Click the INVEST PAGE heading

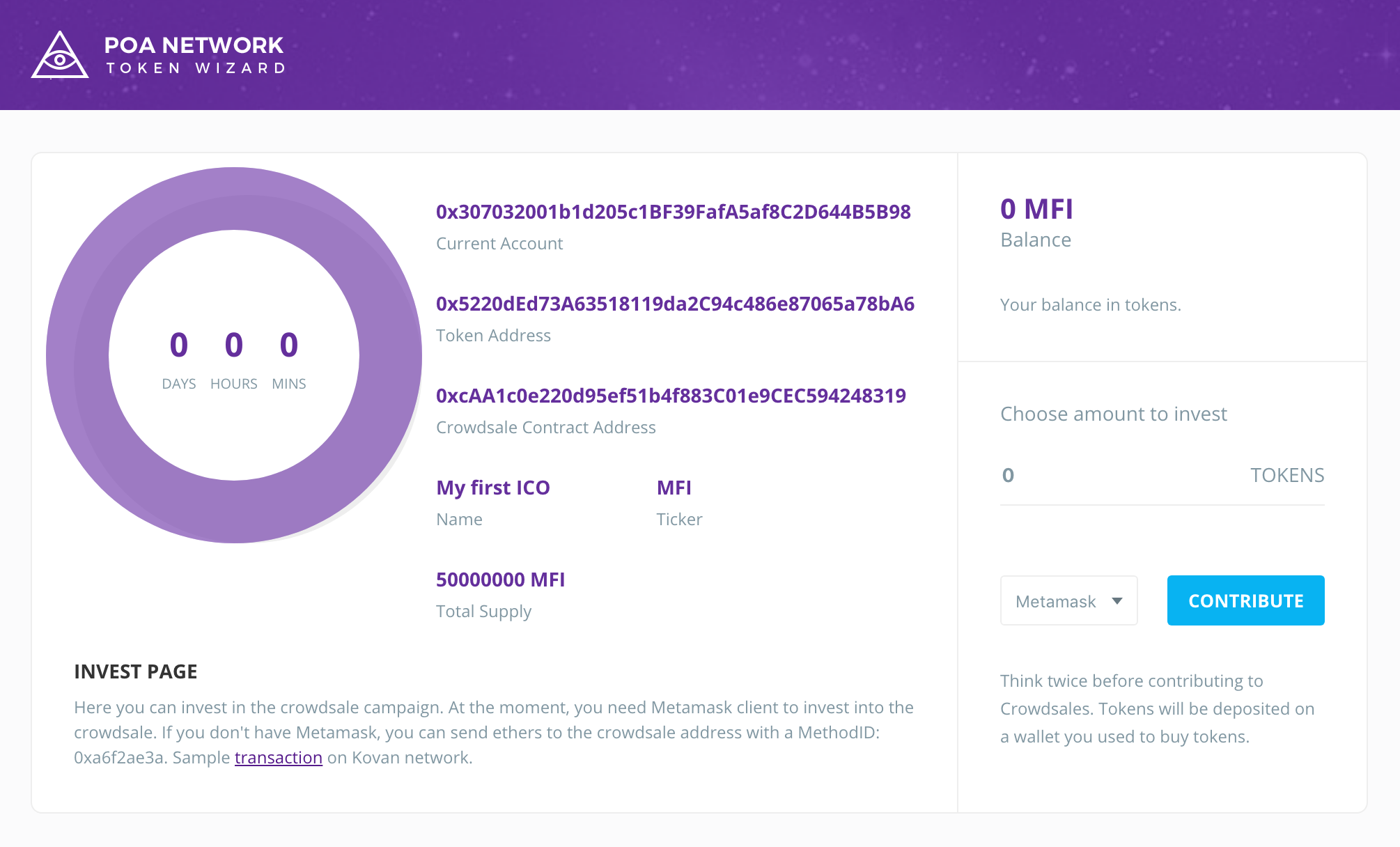pyautogui.click(x=136, y=671)
